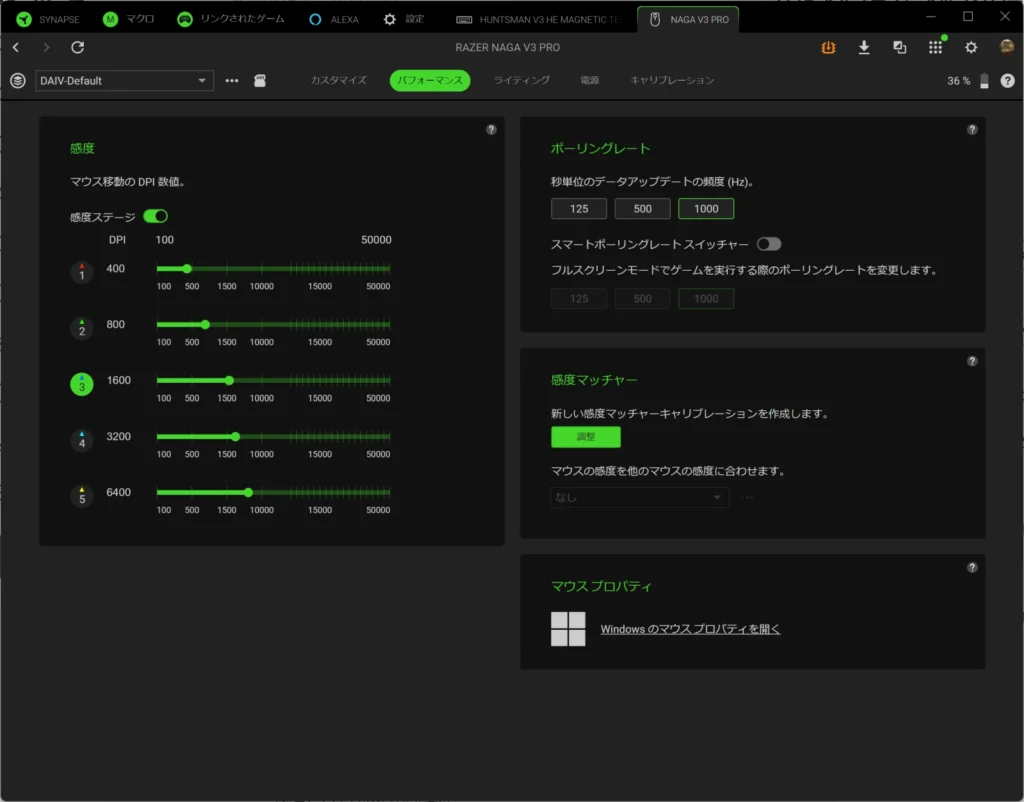Image resolution: width=1024 pixels, height=802 pixels.
Task: Open the download updates icon
Action: (x=863, y=47)
